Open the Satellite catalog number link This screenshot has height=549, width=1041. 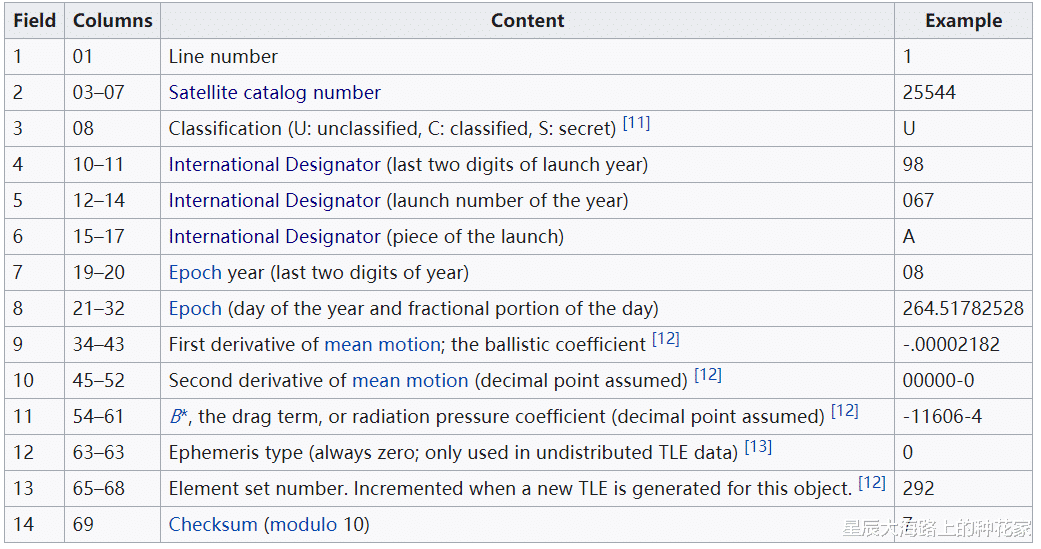pyautogui.click(x=274, y=93)
